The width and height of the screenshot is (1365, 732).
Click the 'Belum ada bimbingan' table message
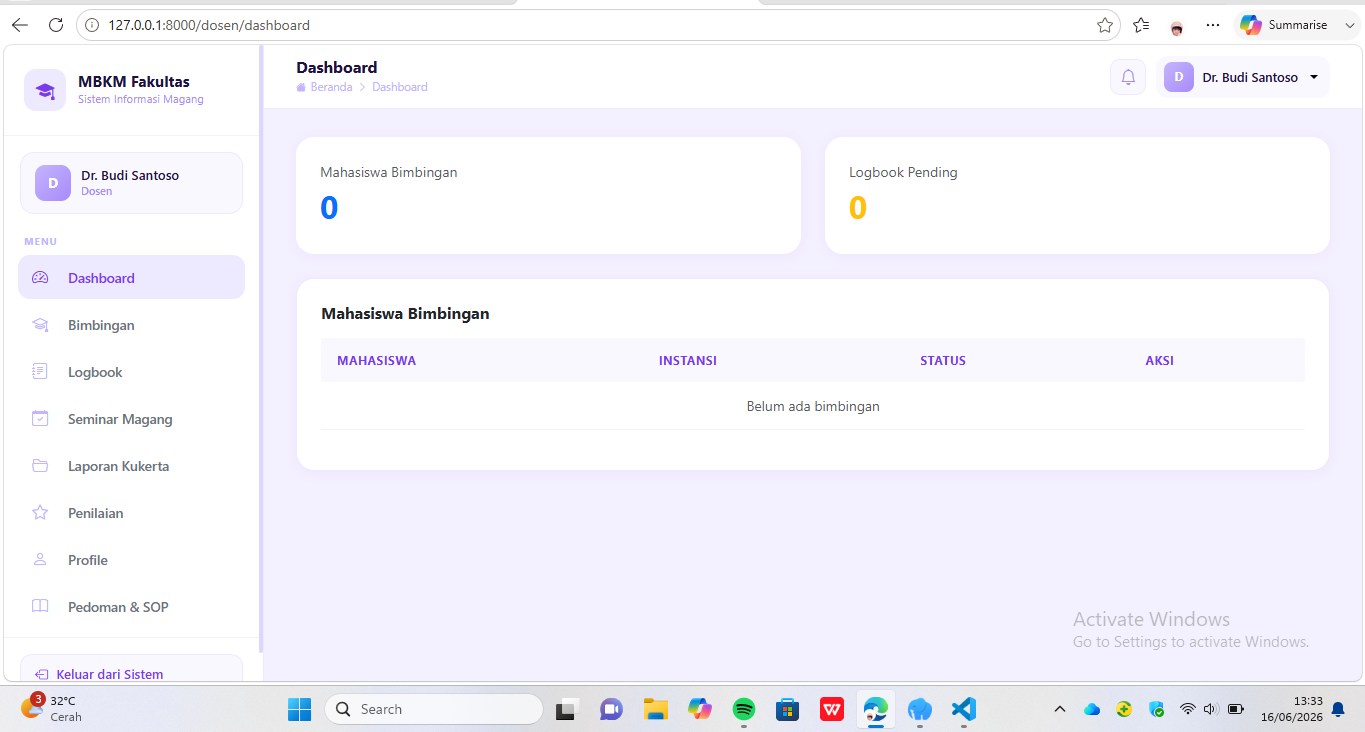[813, 406]
